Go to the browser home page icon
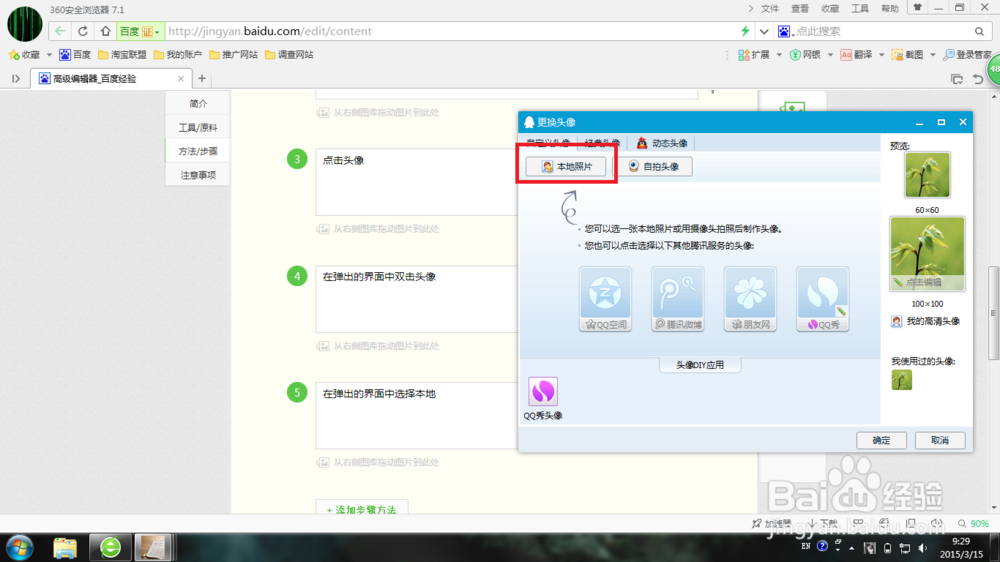The height and width of the screenshot is (562, 1000). coord(106,31)
